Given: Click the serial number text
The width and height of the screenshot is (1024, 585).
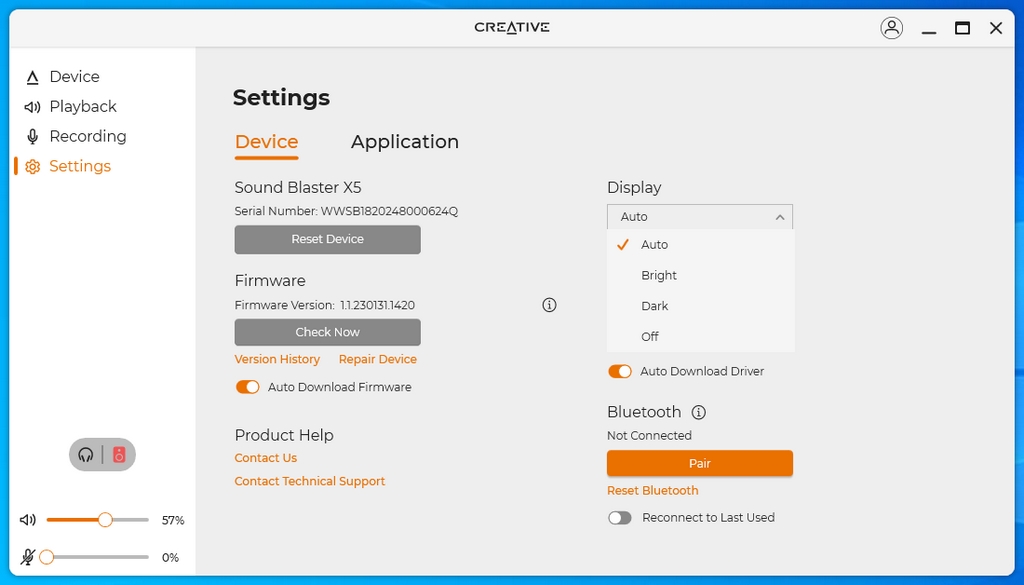Looking at the screenshot, I should point(346,212).
